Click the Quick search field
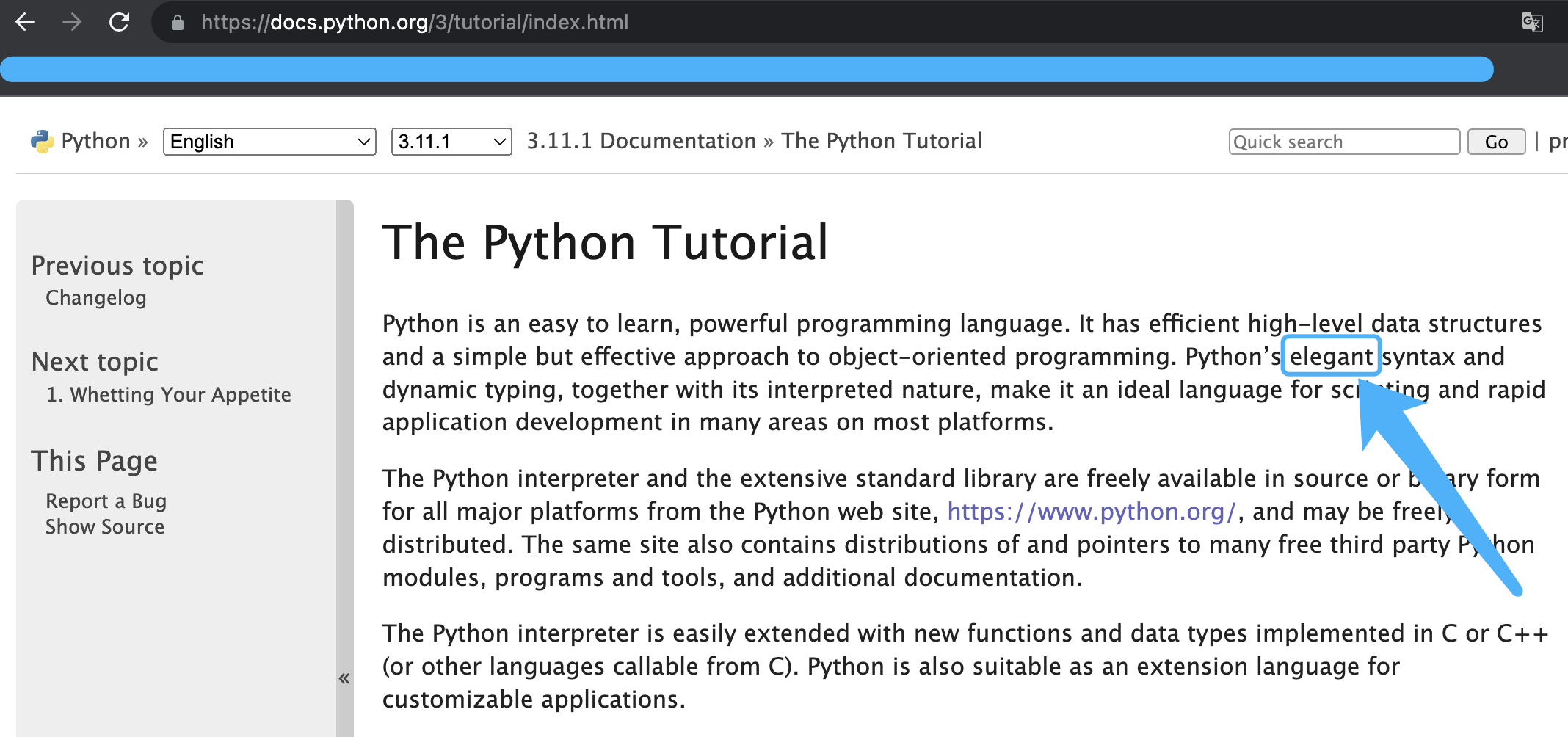This screenshot has width=1568, height=737. click(1343, 142)
